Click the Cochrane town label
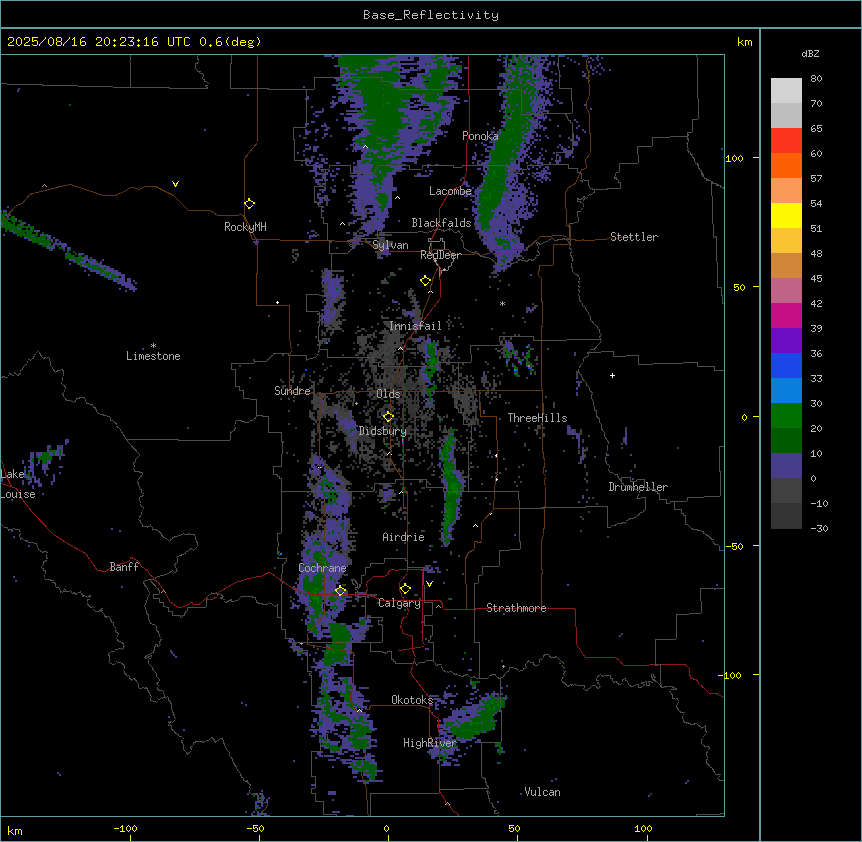 click(323, 568)
